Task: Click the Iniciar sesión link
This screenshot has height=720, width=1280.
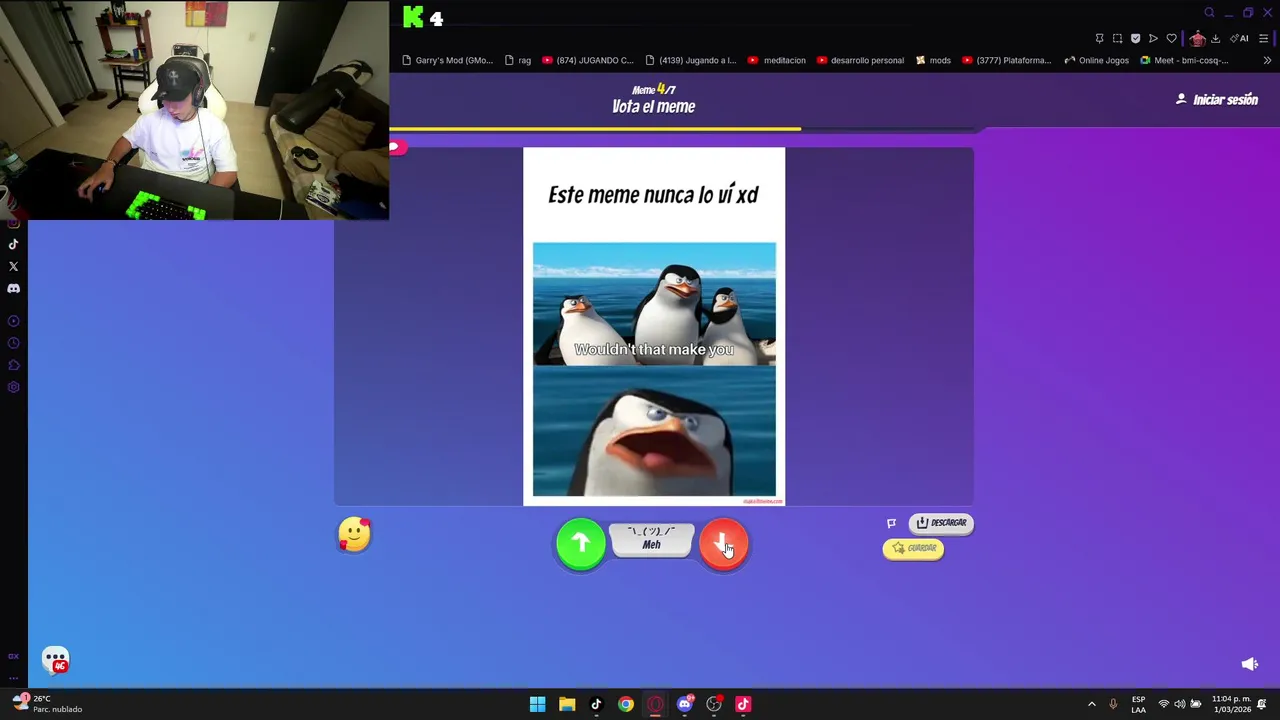Action: click(1217, 100)
